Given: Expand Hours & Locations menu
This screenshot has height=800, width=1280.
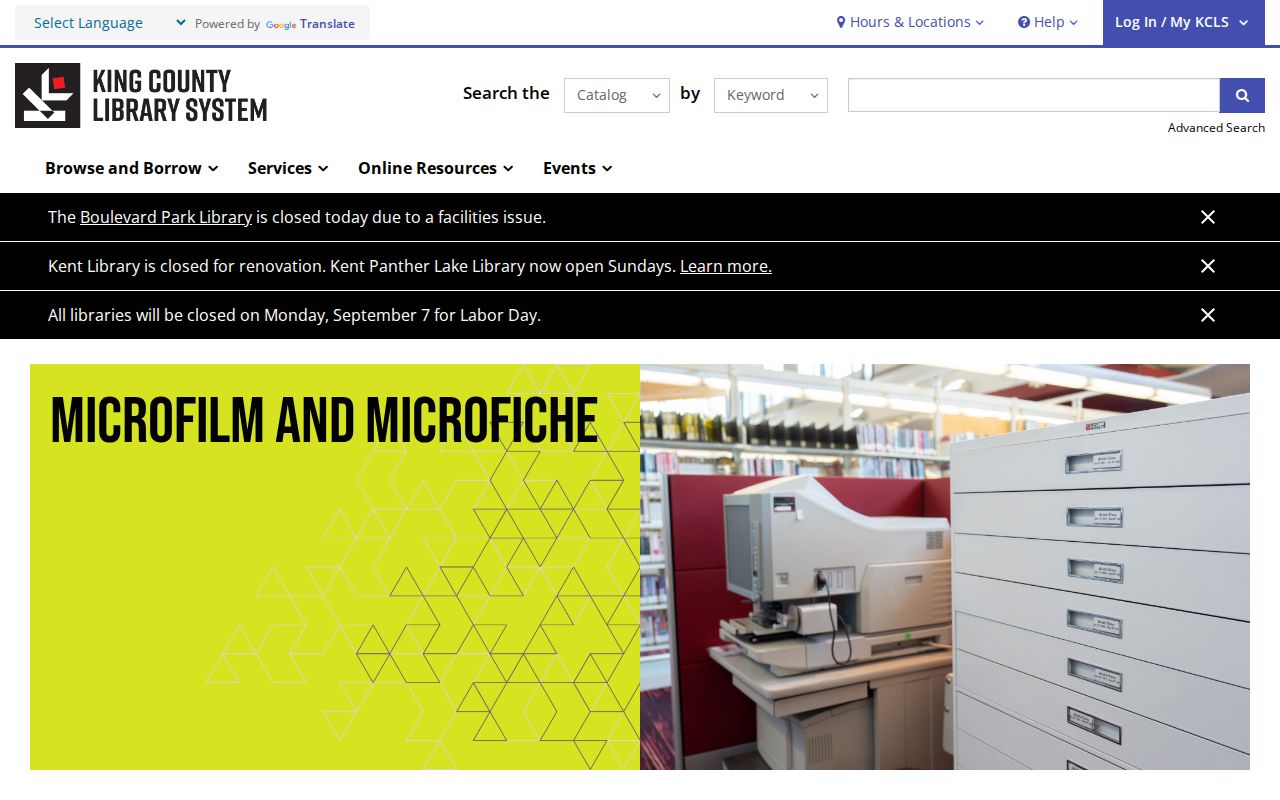Looking at the screenshot, I should pyautogui.click(x=910, y=22).
